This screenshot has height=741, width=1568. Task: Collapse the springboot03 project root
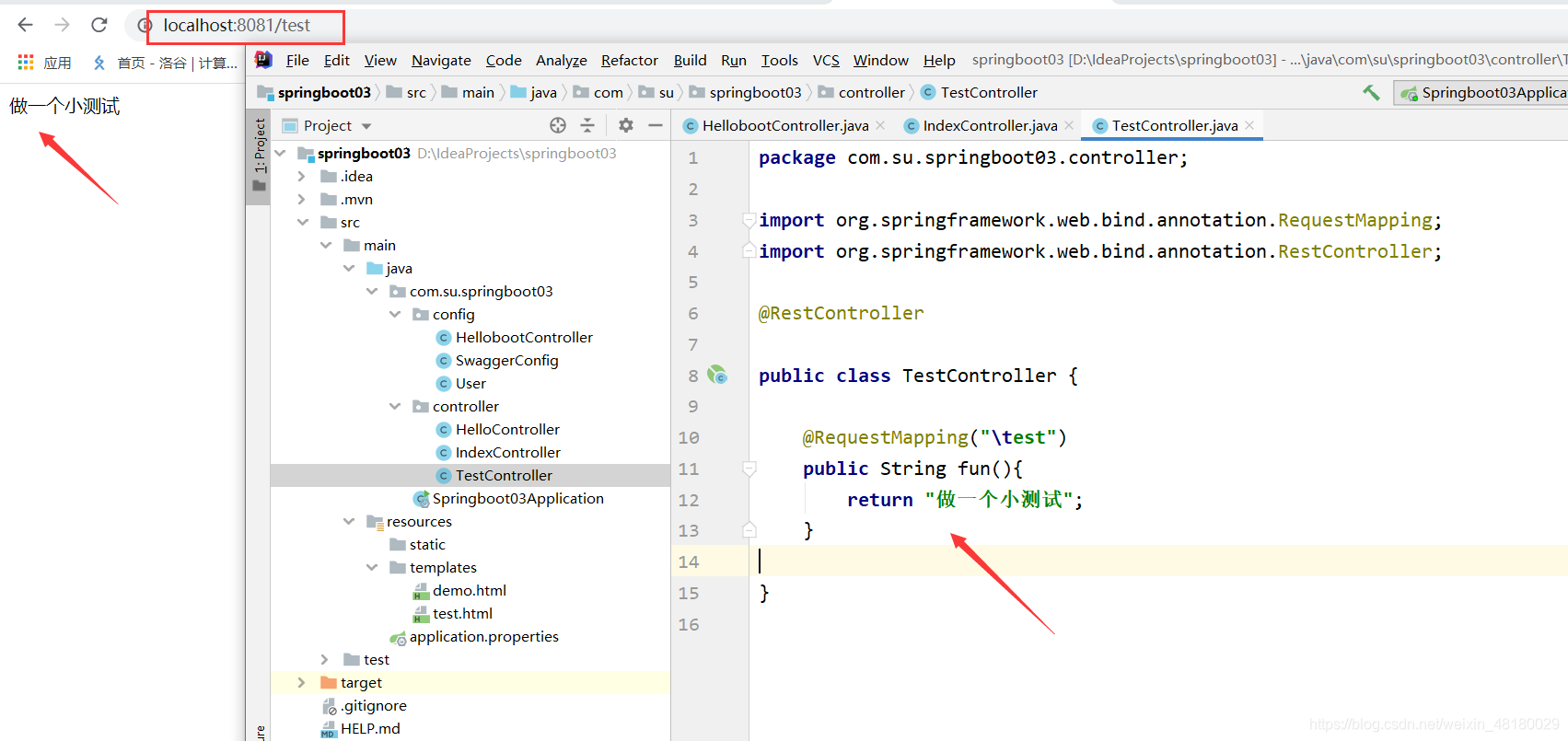tap(281, 153)
